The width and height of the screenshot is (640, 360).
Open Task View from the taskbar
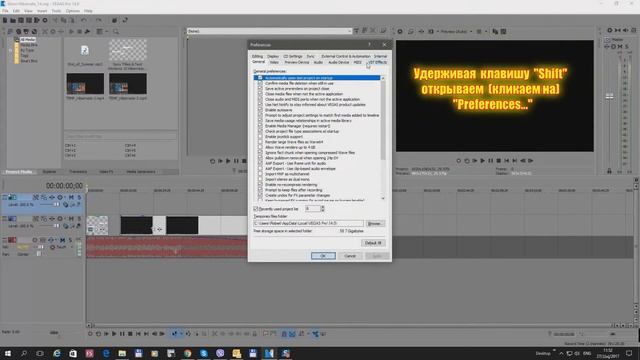click(x=40, y=353)
